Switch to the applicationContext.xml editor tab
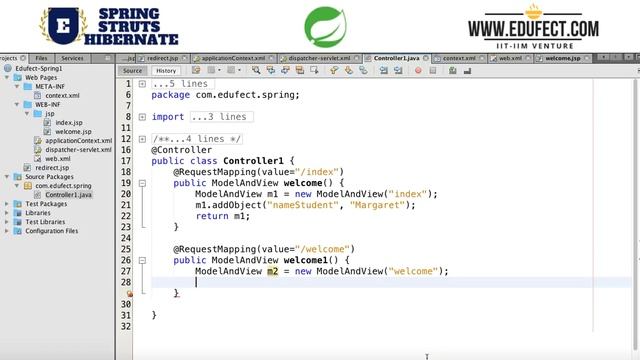 click(233, 58)
